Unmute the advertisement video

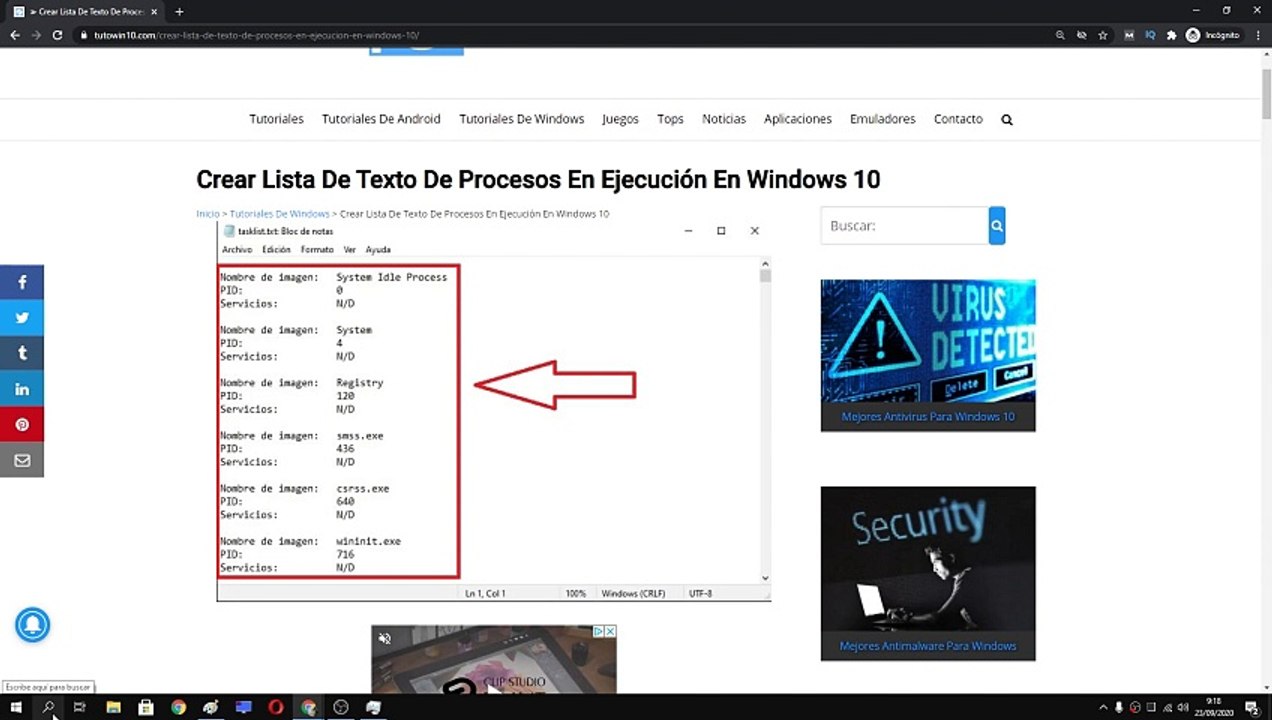tap(384, 638)
